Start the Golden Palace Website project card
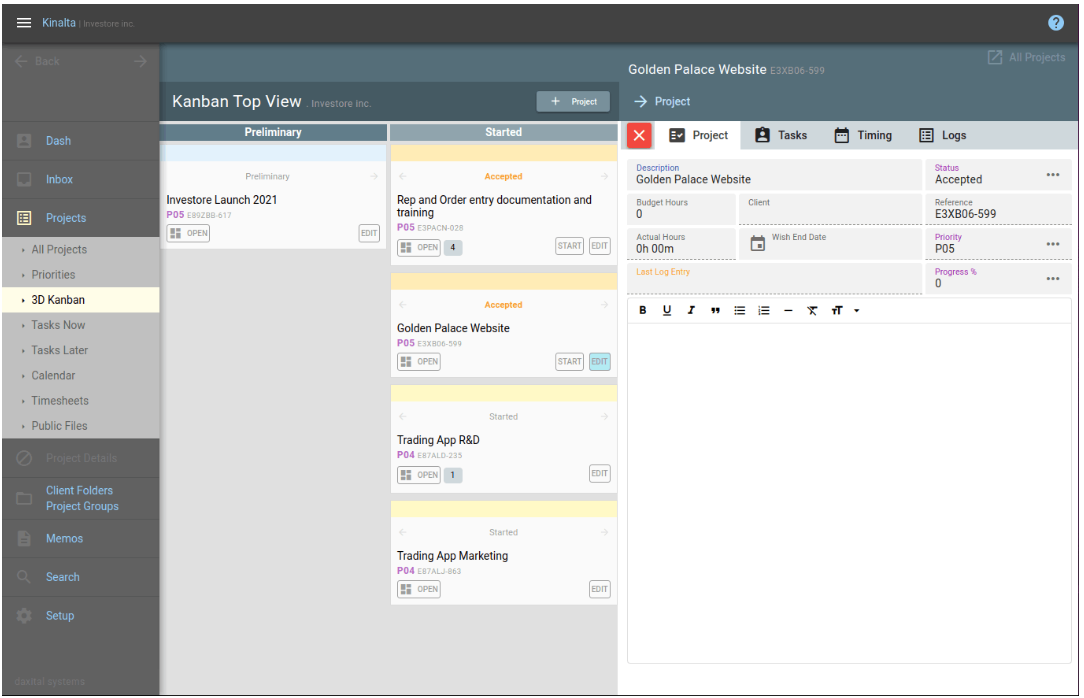The height and width of the screenshot is (698, 1084). tap(569, 361)
